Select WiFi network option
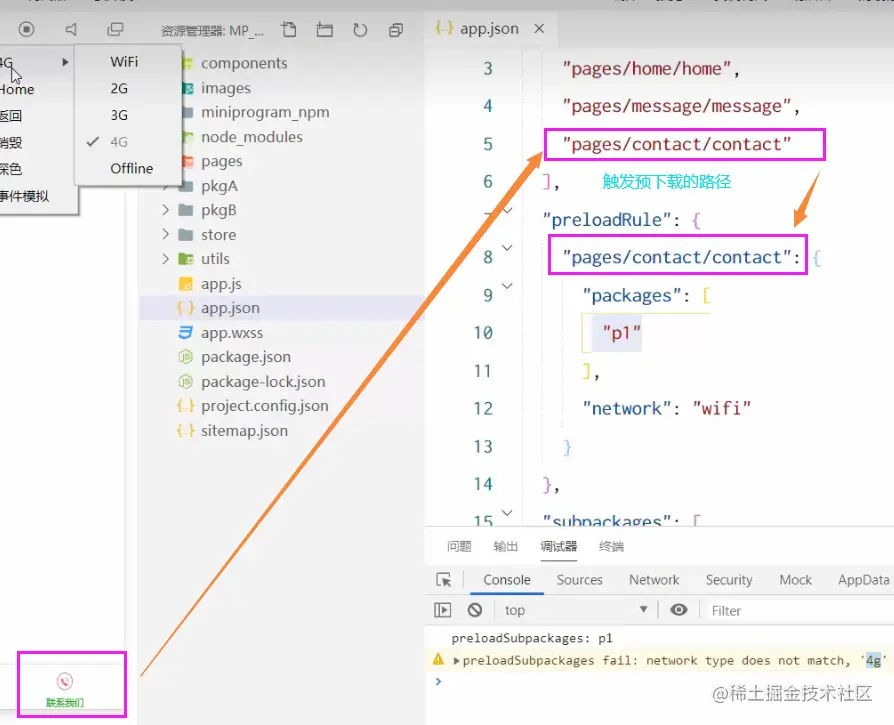The width and height of the screenshot is (894, 725). (124, 62)
